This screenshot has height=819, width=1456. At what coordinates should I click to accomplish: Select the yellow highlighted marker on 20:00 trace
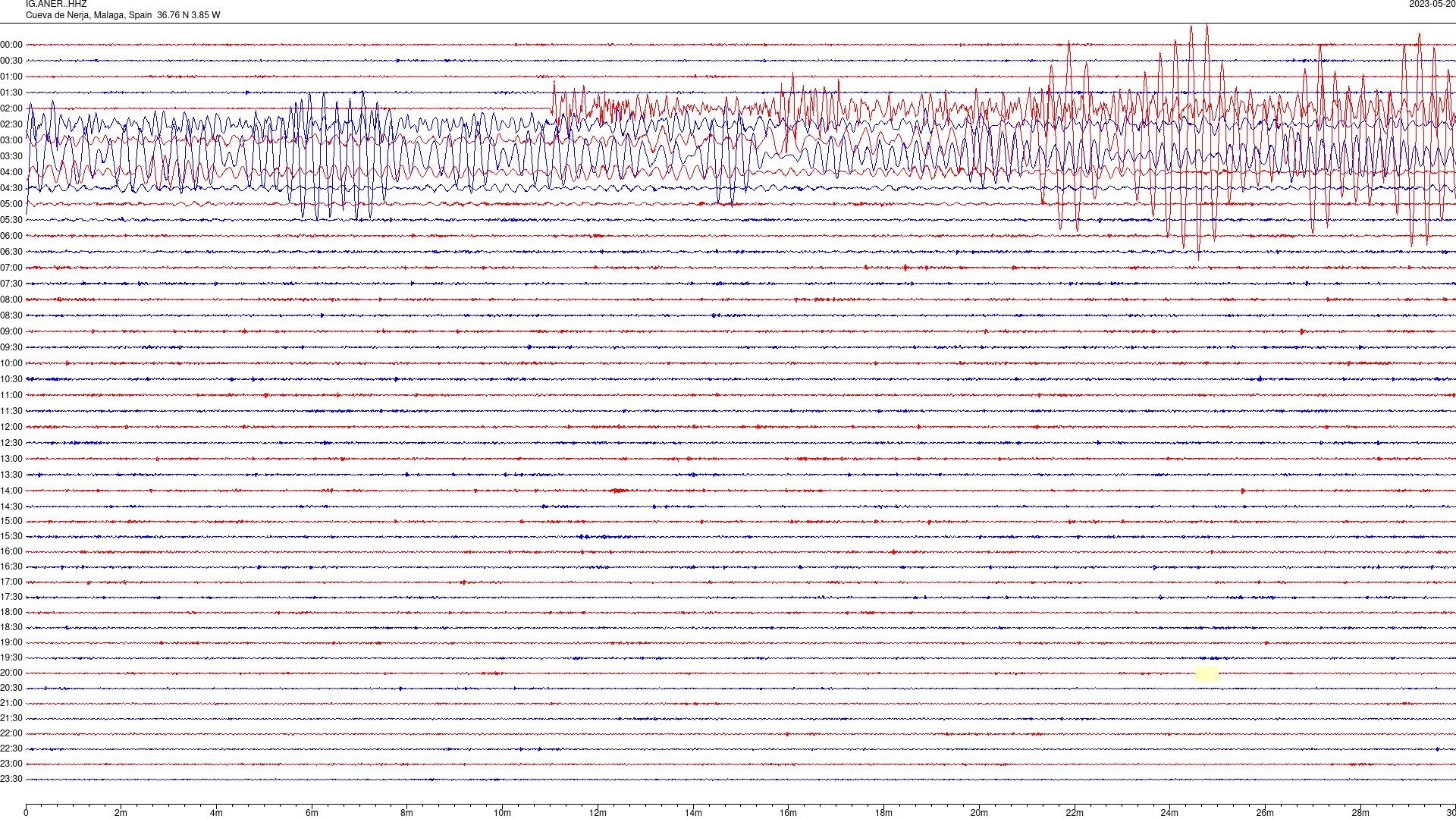click(1207, 674)
